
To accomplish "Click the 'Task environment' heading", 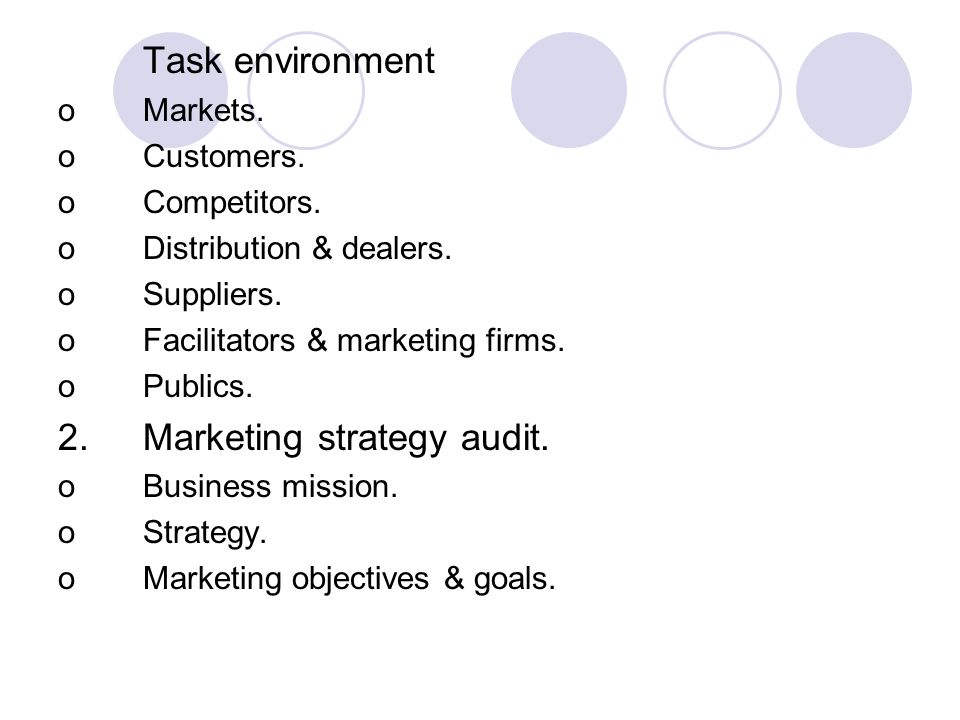I will tap(288, 61).
